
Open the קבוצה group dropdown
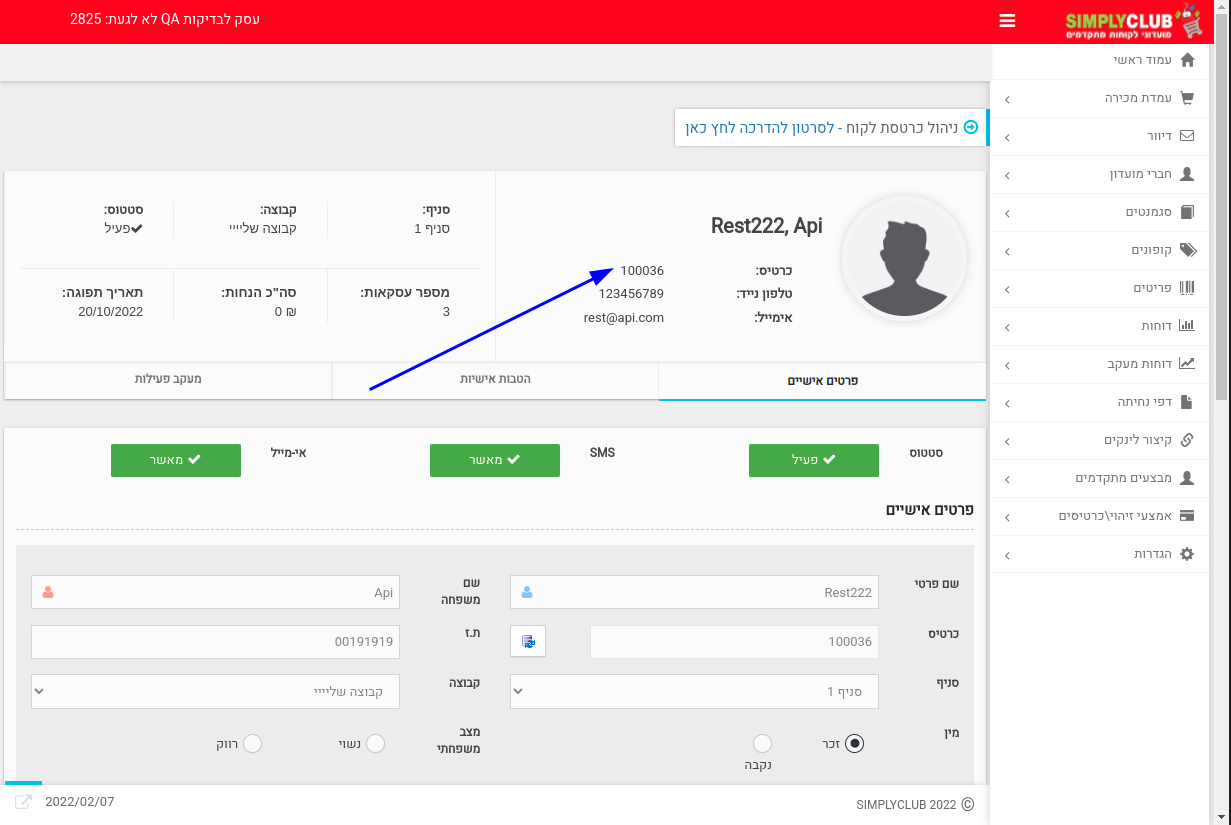pos(215,692)
